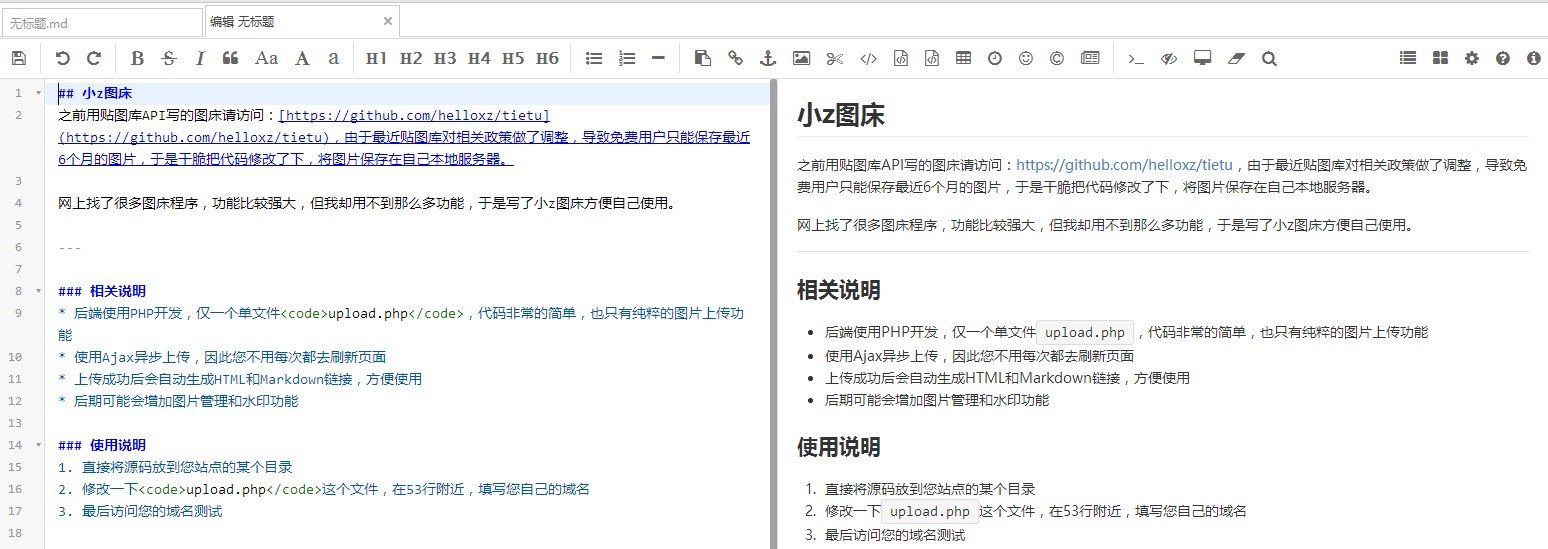1548x549 pixels.
Task: Insert a block quote
Action: (230, 59)
